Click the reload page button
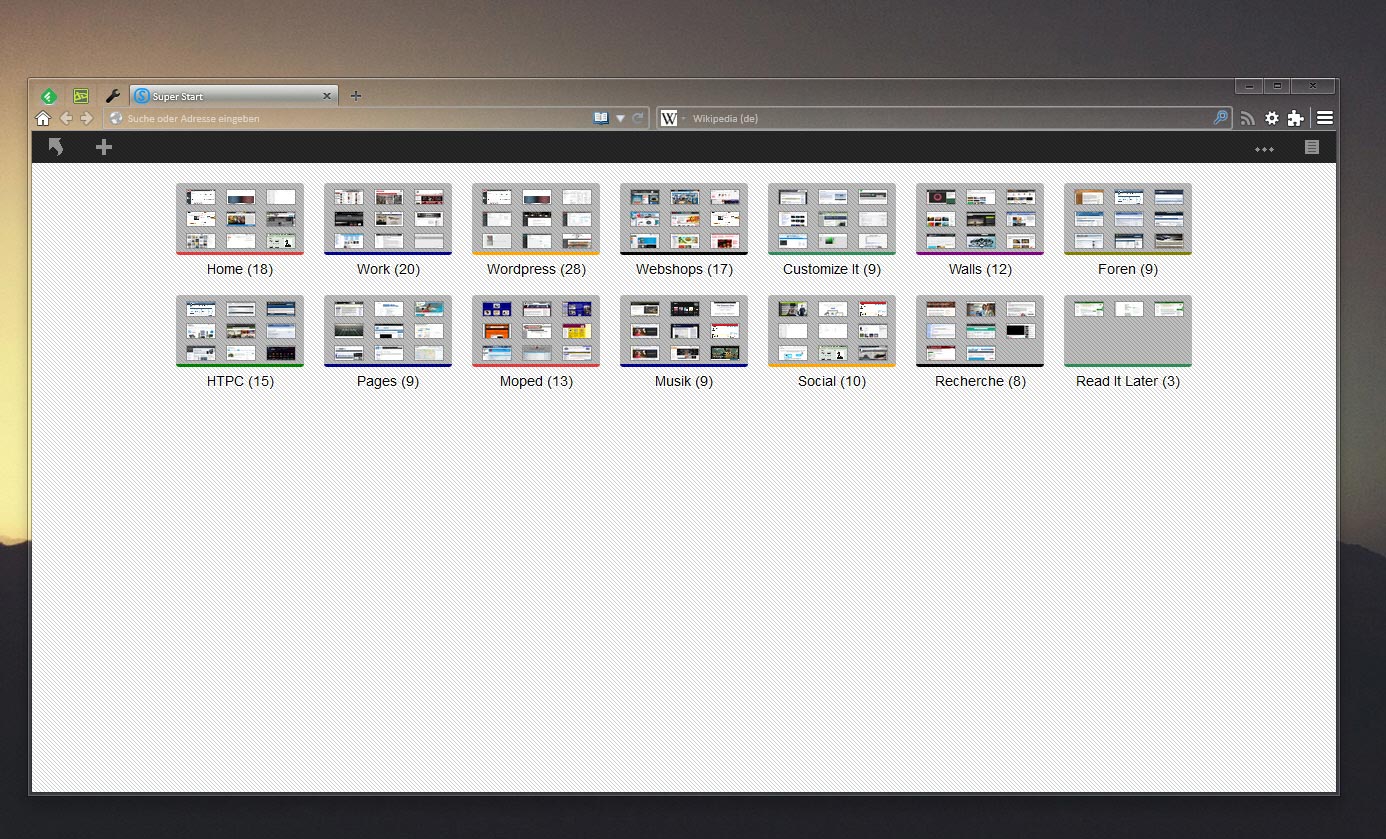The height and width of the screenshot is (839, 1386). coord(638,118)
